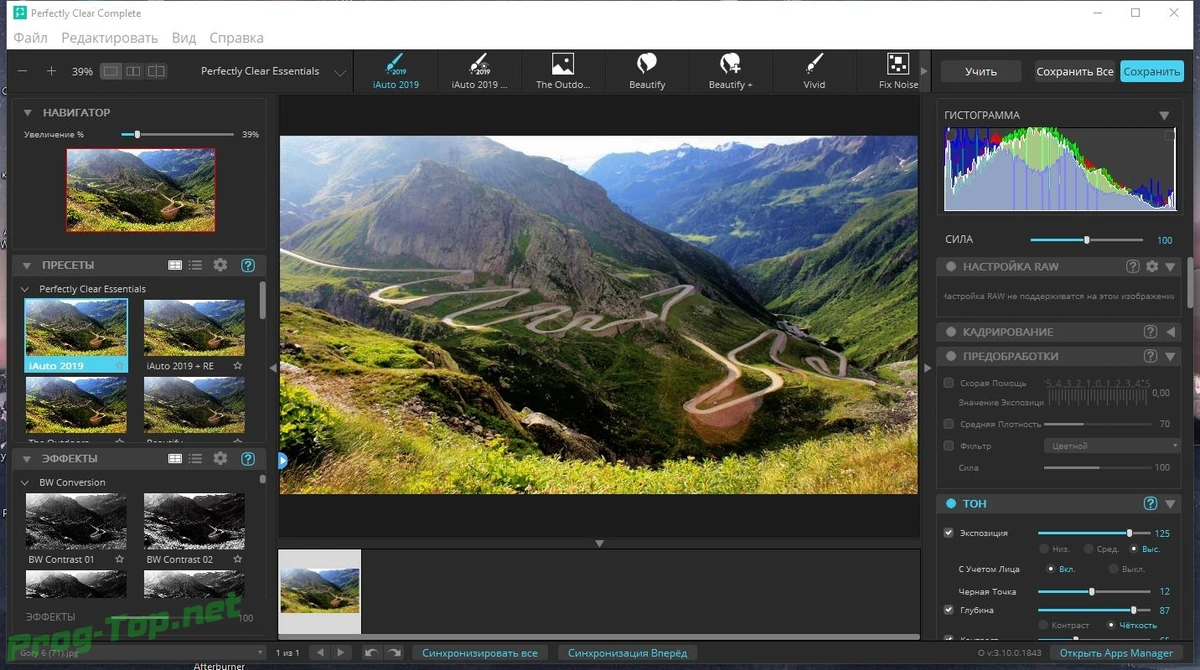Viewport: 1200px width, 670px height.
Task: Select Выкл. for С Учетом Лица
Action: 1112,569
